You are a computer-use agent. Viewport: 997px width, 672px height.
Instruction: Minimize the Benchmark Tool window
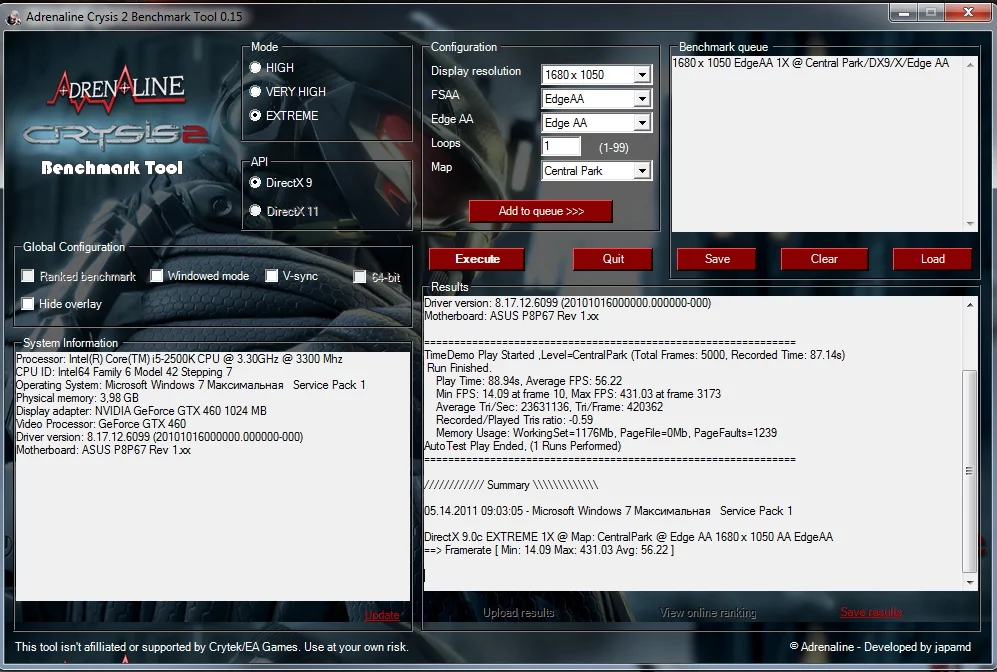point(903,13)
